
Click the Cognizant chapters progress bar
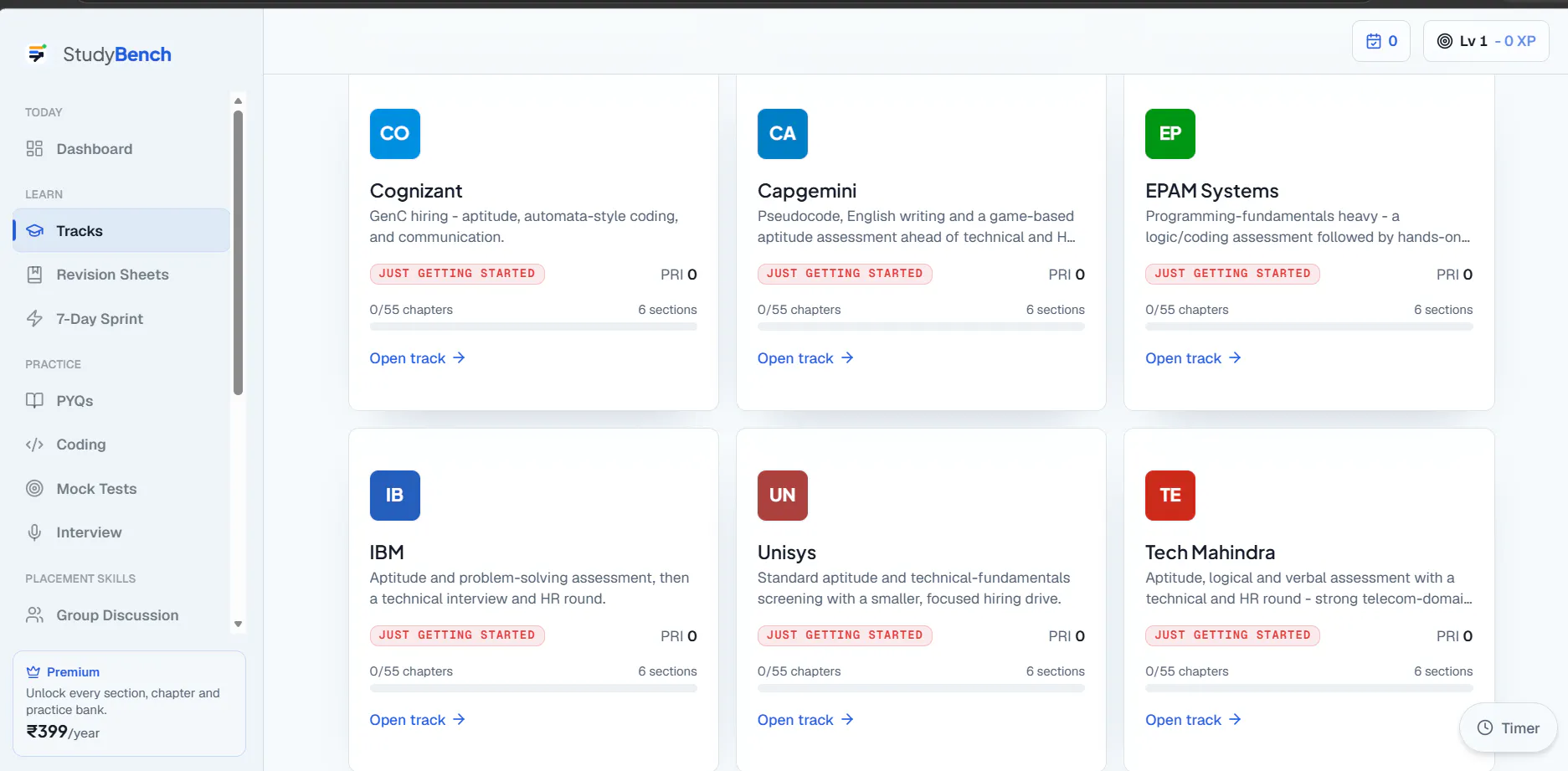point(533,327)
